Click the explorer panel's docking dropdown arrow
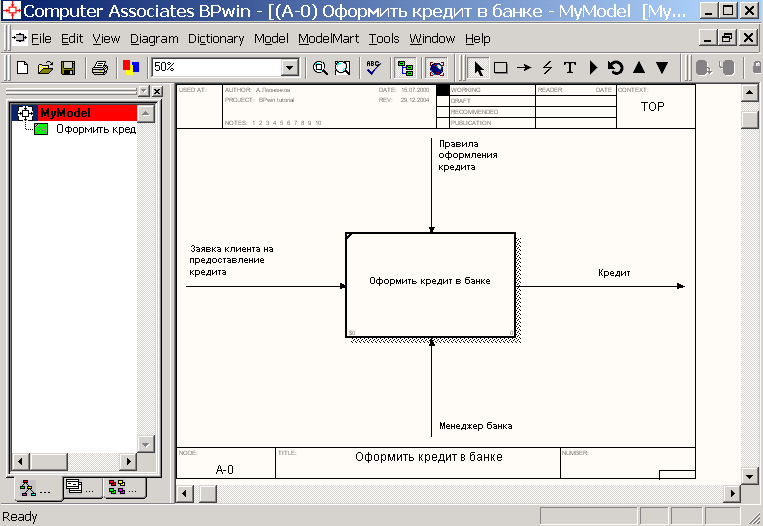Image resolution: width=763 pixels, height=526 pixels. coord(144,91)
